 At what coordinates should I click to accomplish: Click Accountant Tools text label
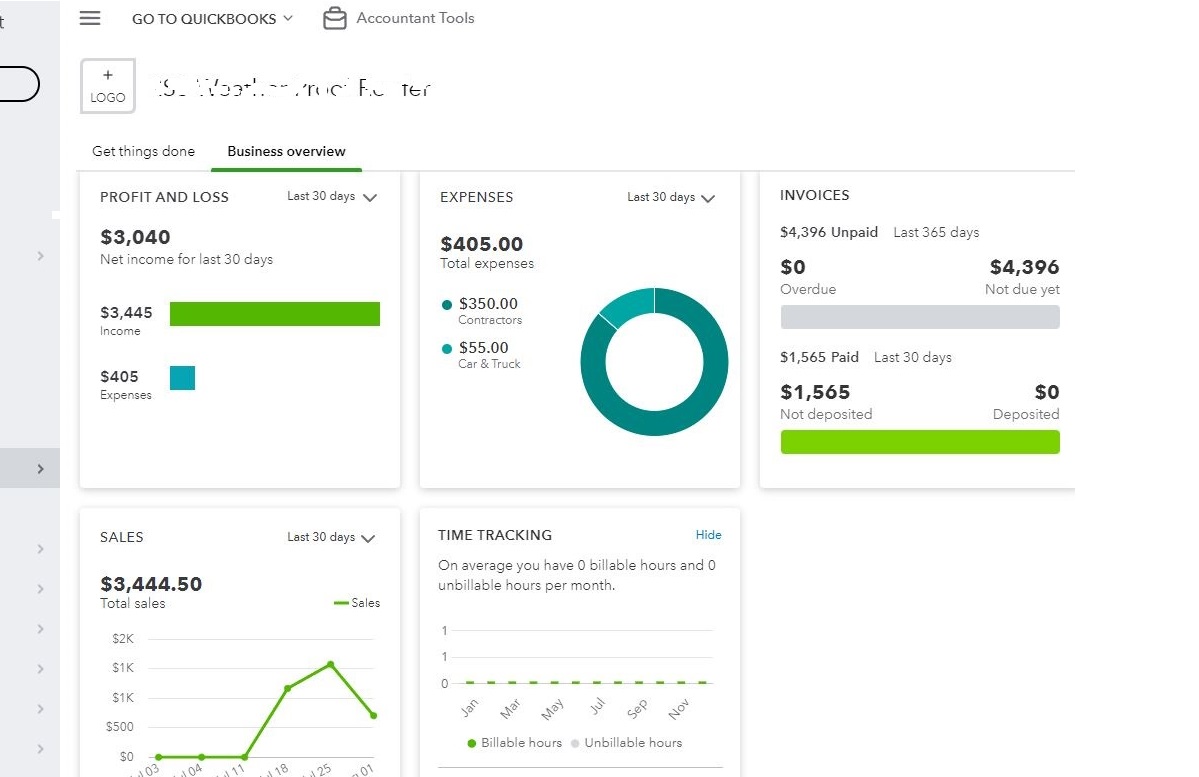pos(415,18)
